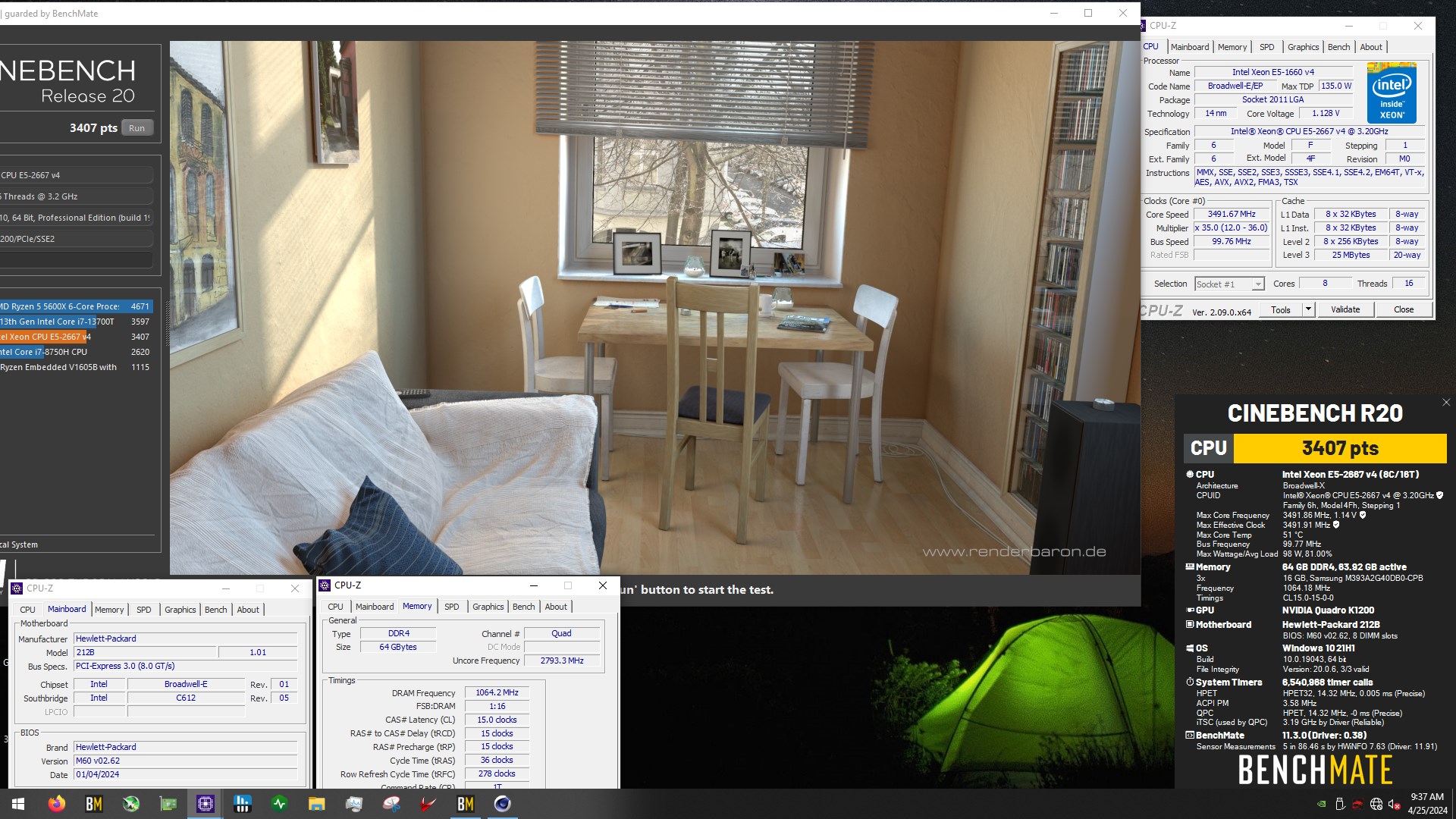Screen dimensions: 1456x819
Task: Close the BenchMate Cinebench R20 result panel
Action: (1445, 403)
